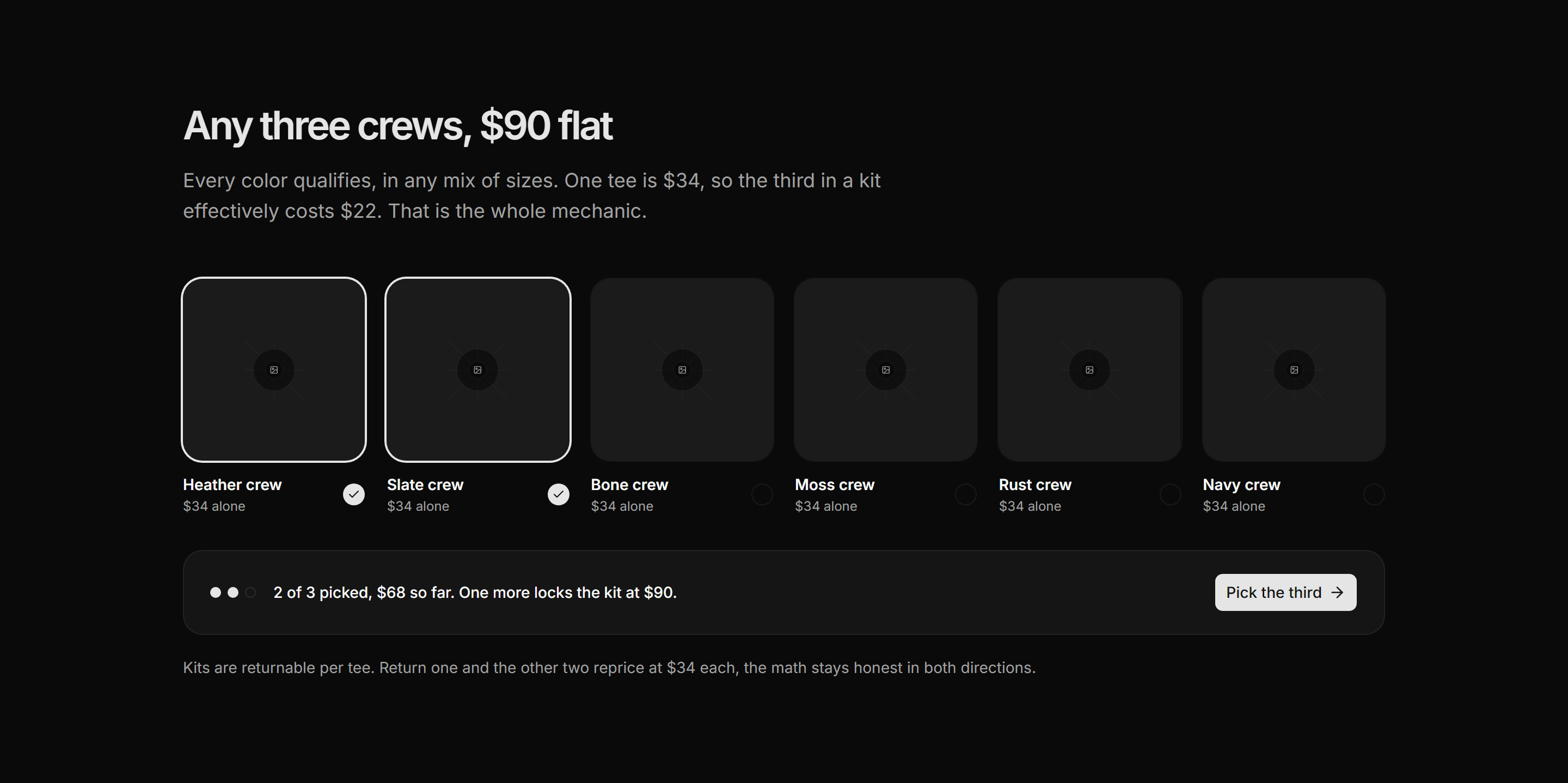
Task: Click the first filled progress dot
Action: (x=216, y=592)
